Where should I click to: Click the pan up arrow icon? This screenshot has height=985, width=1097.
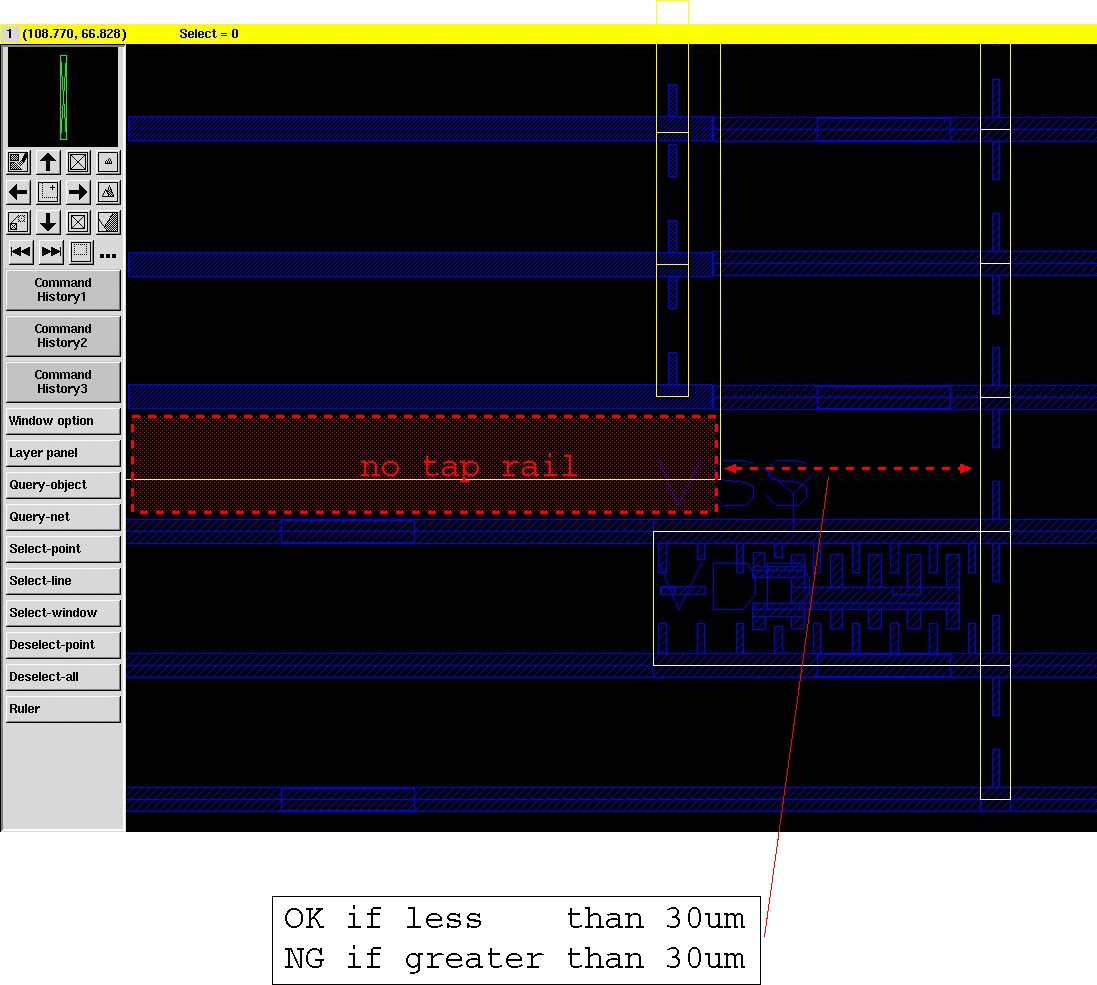click(48, 162)
